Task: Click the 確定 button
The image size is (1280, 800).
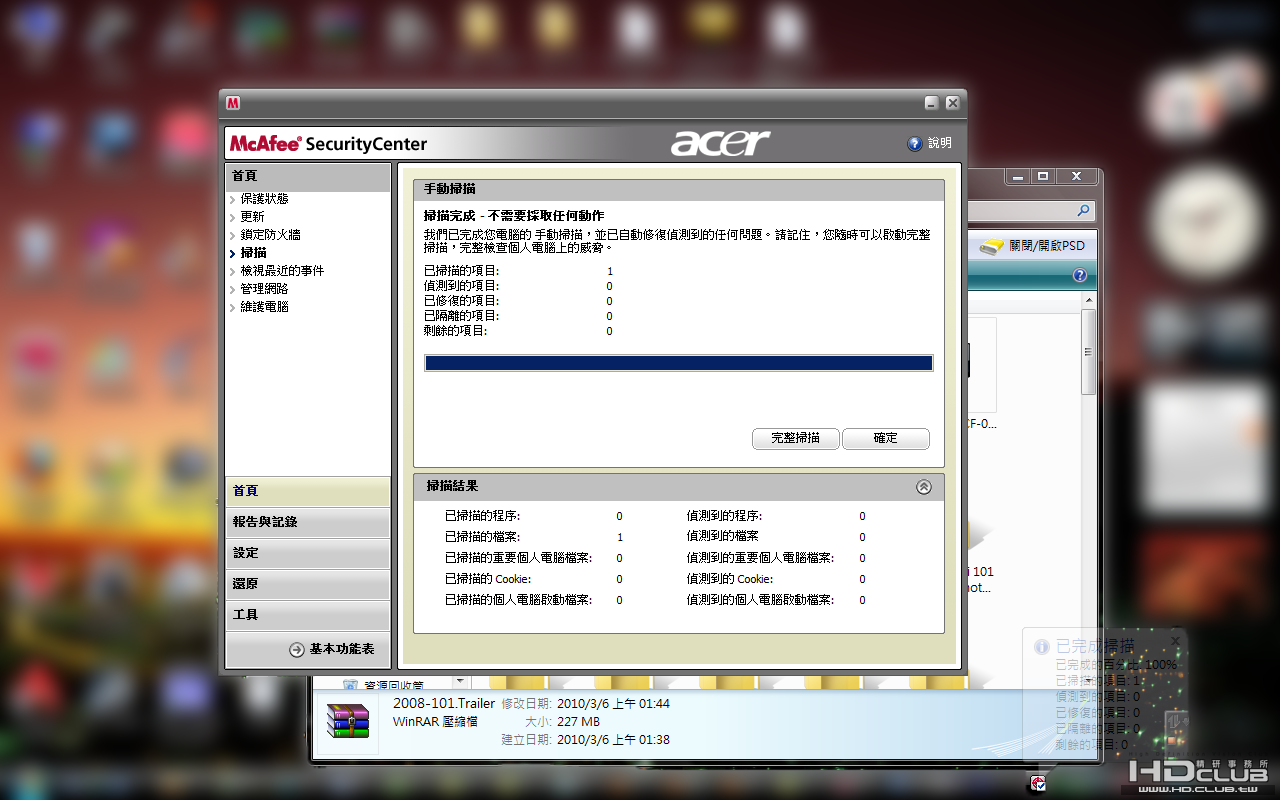Action: click(x=886, y=438)
